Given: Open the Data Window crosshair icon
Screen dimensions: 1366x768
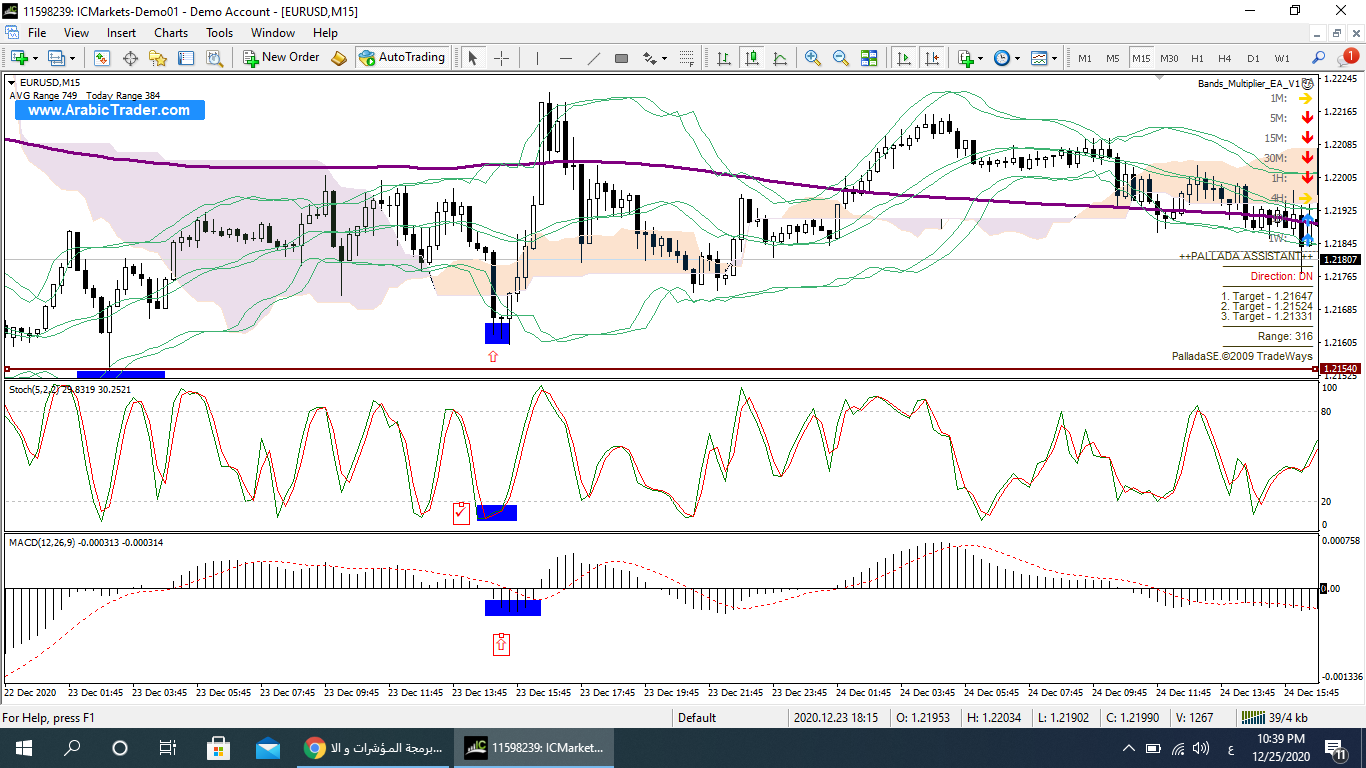Looking at the screenshot, I should click(x=130, y=58).
